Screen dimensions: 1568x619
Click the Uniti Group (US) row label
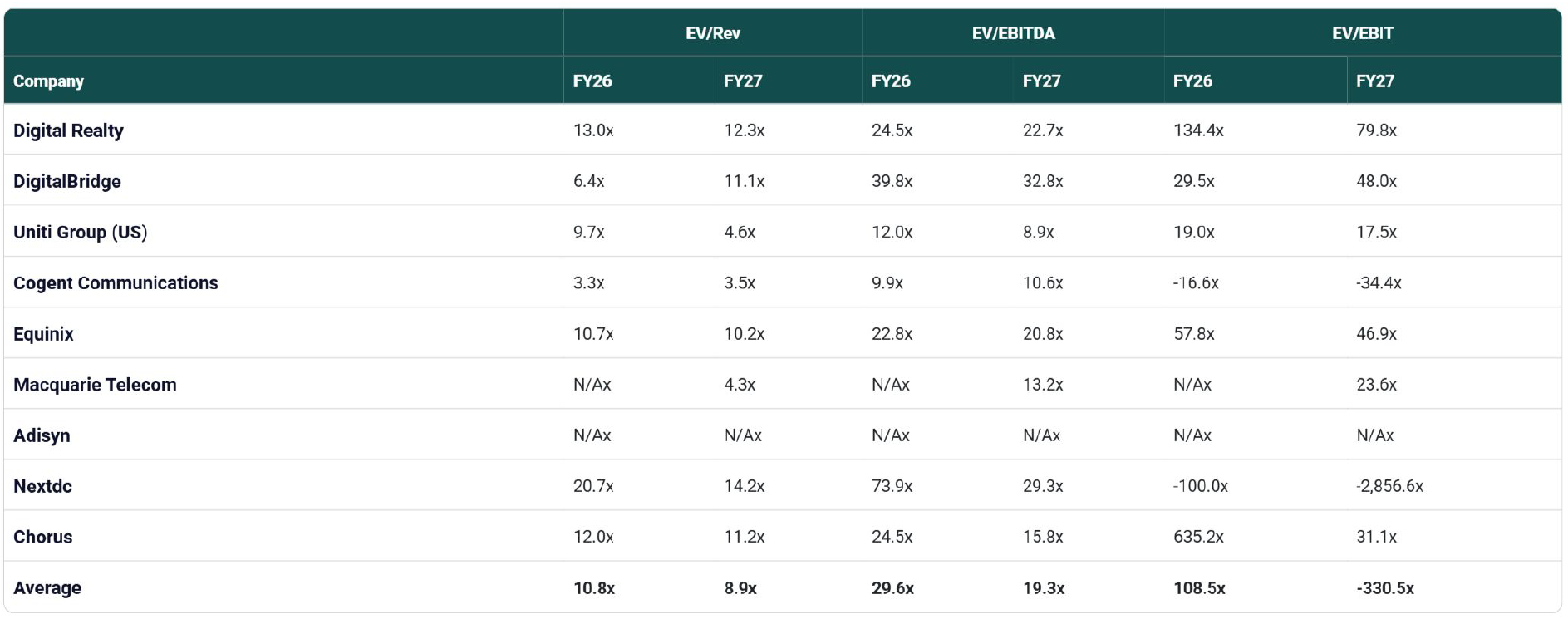pyautogui.click(x=80, y=232)
